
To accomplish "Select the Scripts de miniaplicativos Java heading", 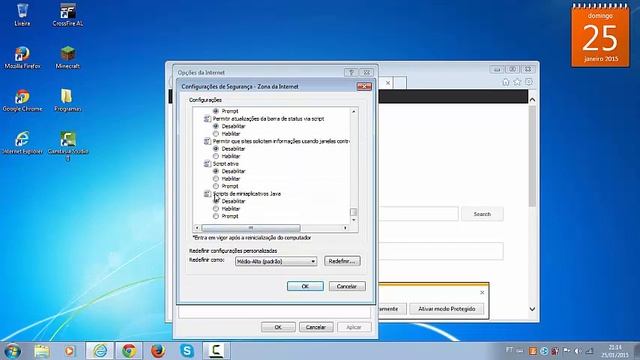I will click(247, 194).
